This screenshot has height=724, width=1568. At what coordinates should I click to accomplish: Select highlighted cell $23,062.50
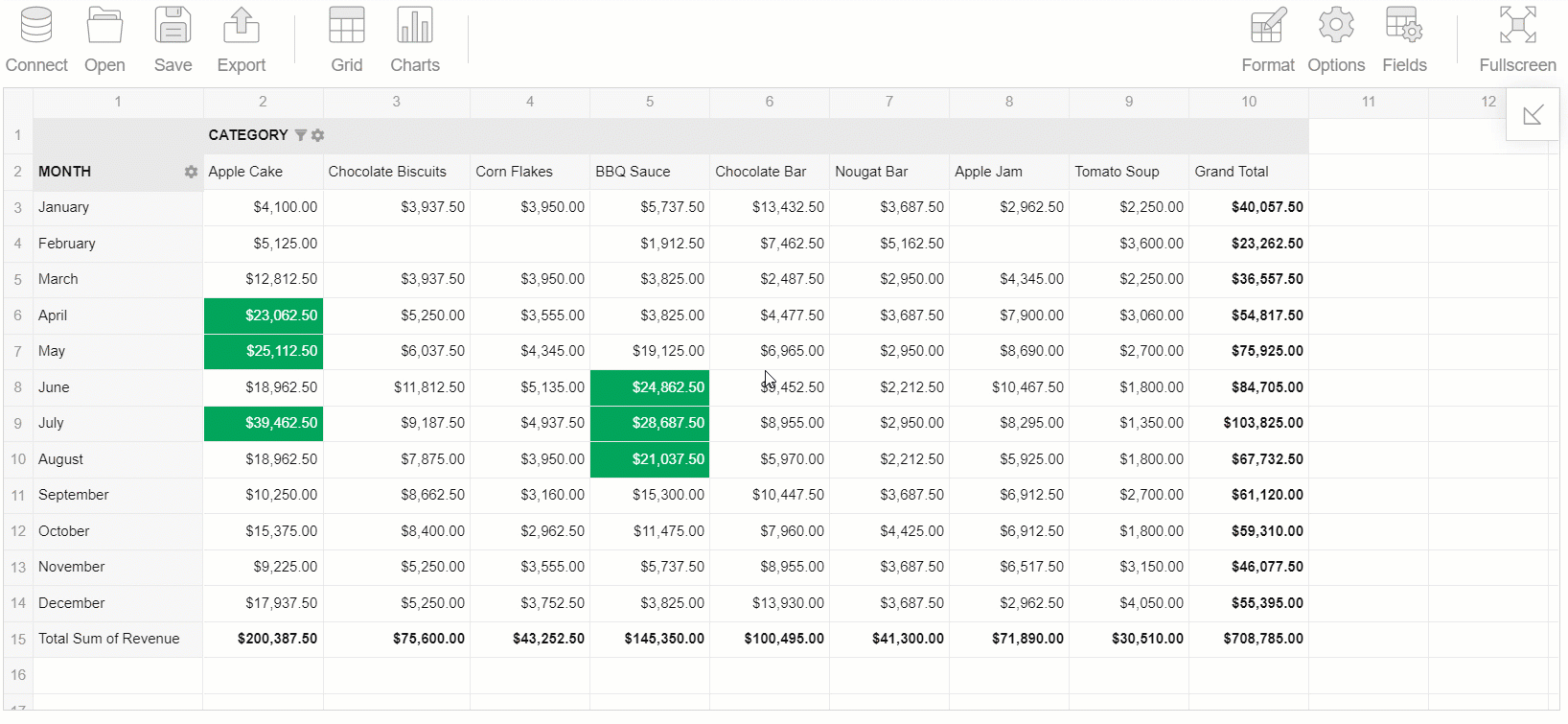[264, 315]
